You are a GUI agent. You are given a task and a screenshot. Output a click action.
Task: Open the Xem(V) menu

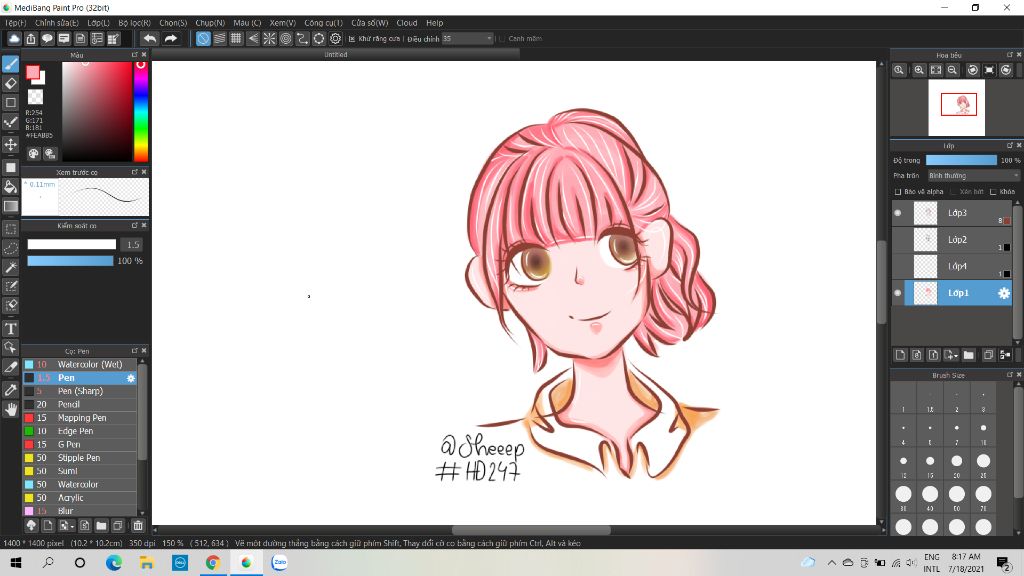point(283,23)
